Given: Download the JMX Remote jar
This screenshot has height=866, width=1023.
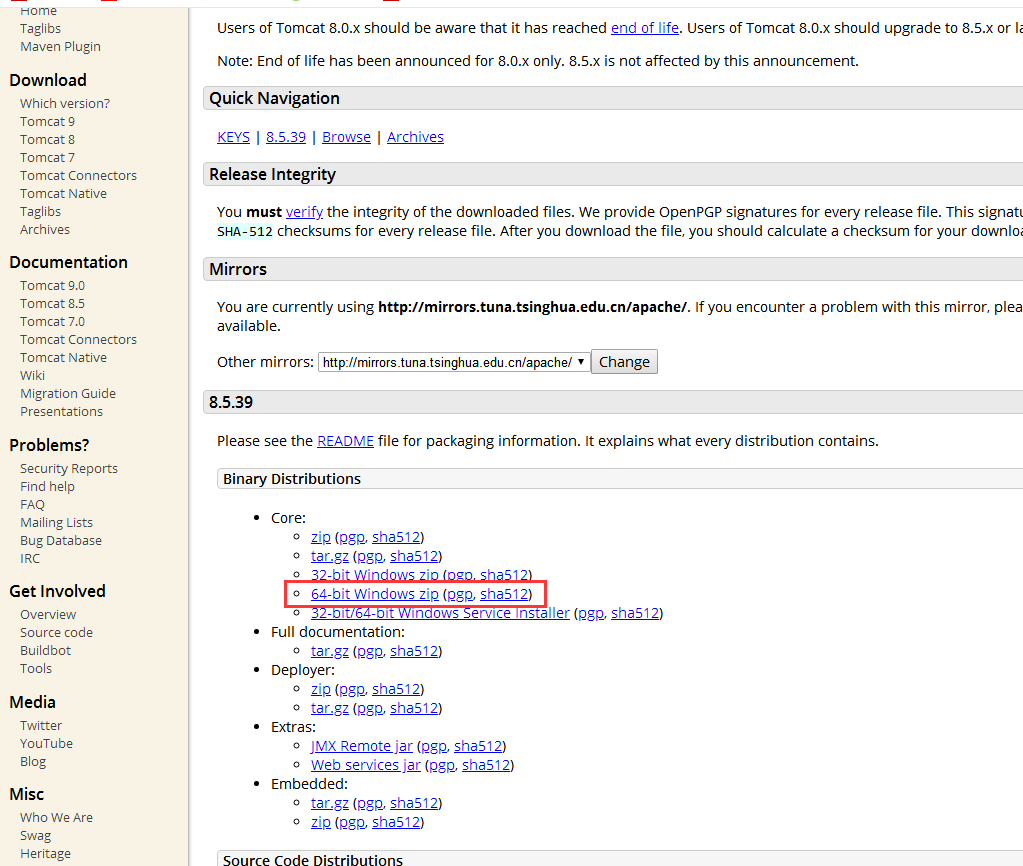Looking at the screenshot, I should (x=361, y=746).
